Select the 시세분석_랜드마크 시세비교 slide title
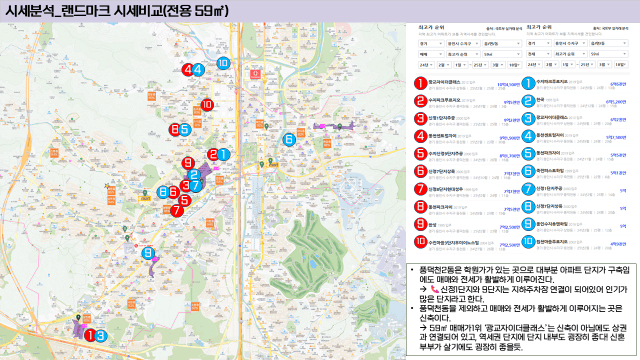 tap(117, 11)
